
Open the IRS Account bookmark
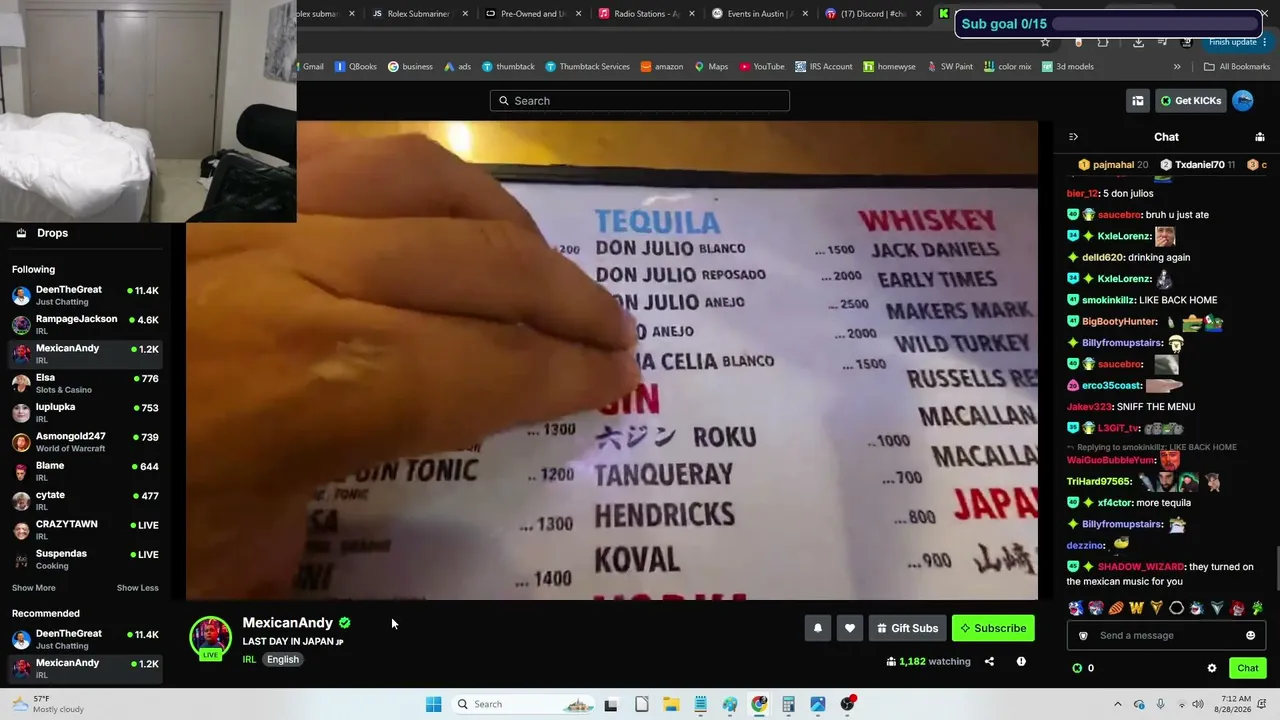coord(824,67)
